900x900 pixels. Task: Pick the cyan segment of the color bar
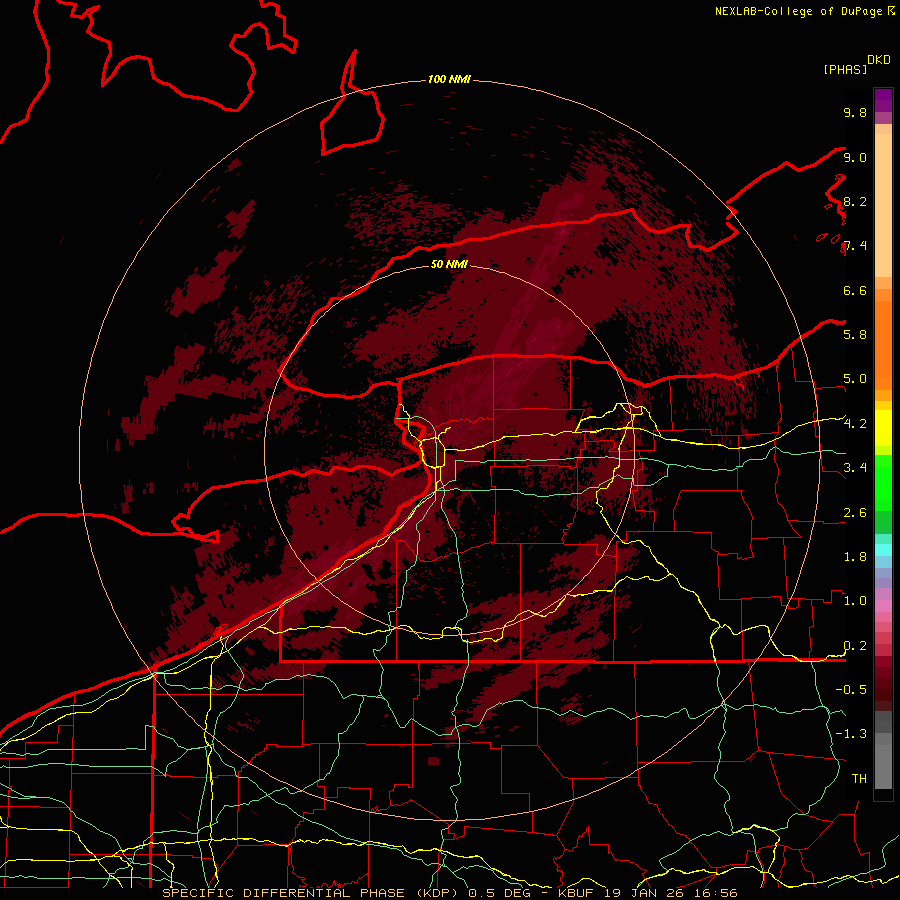coord(883,550)
